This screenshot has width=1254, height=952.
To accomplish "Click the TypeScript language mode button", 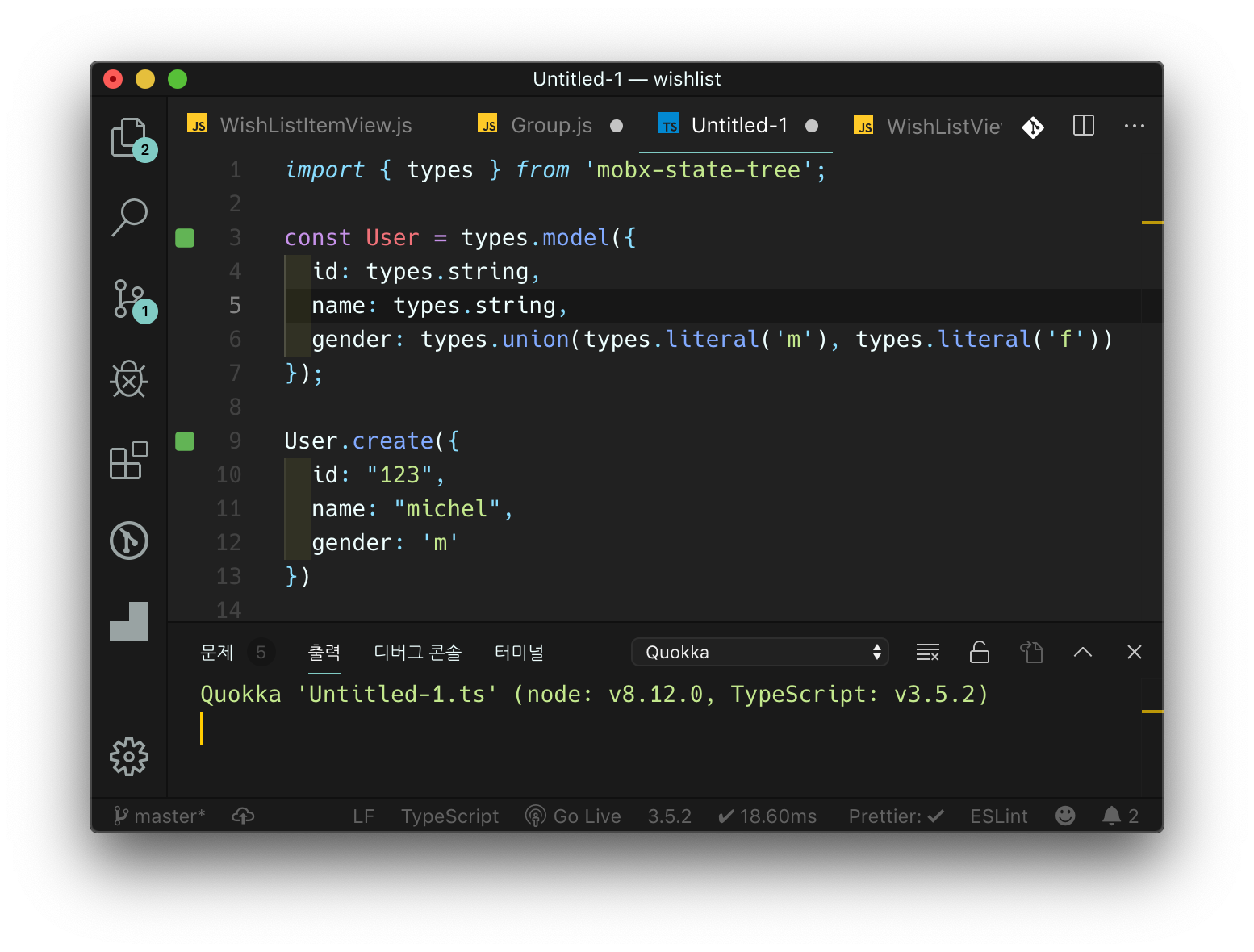I will pos(449,816).
